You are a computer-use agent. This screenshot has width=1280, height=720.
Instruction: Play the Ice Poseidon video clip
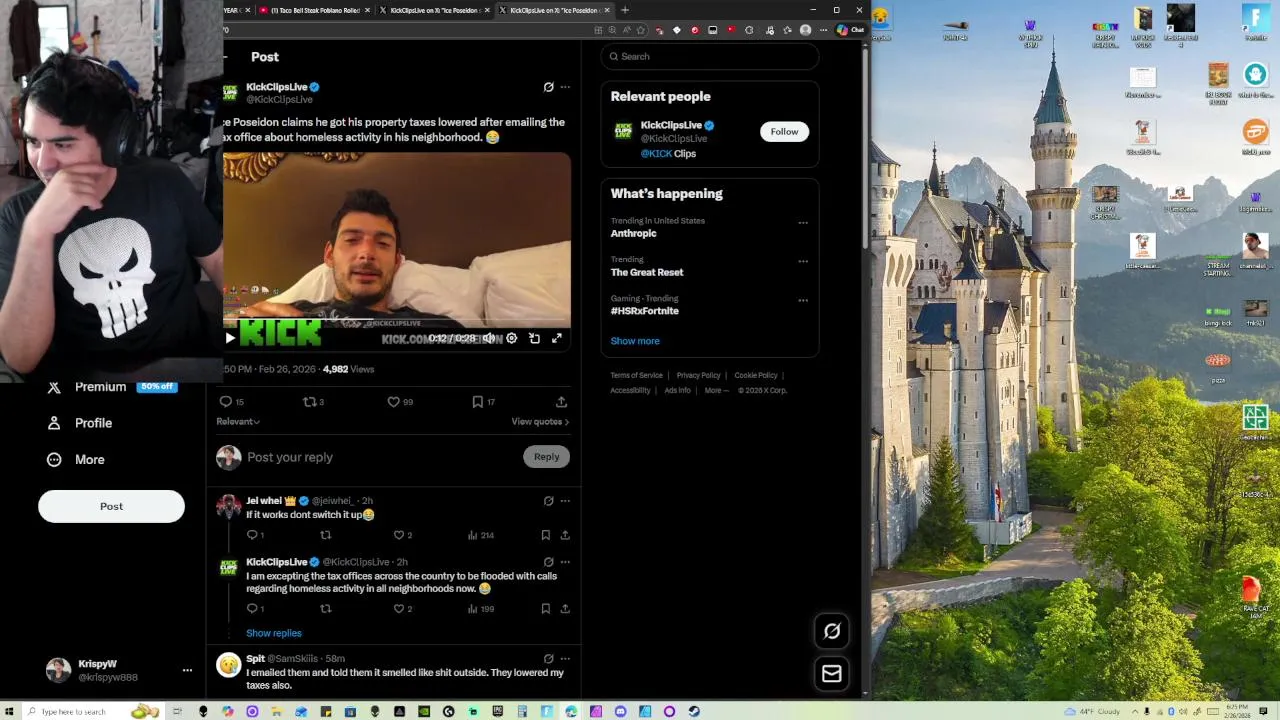point(230,338)
